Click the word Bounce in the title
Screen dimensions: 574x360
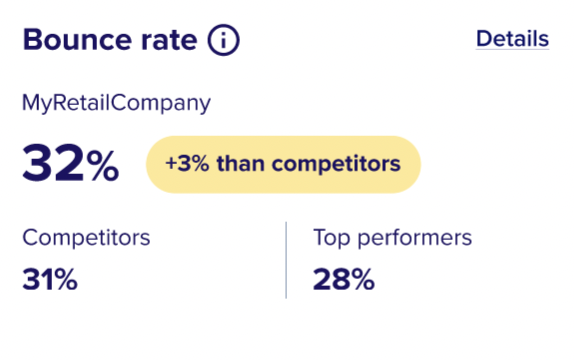77,40
